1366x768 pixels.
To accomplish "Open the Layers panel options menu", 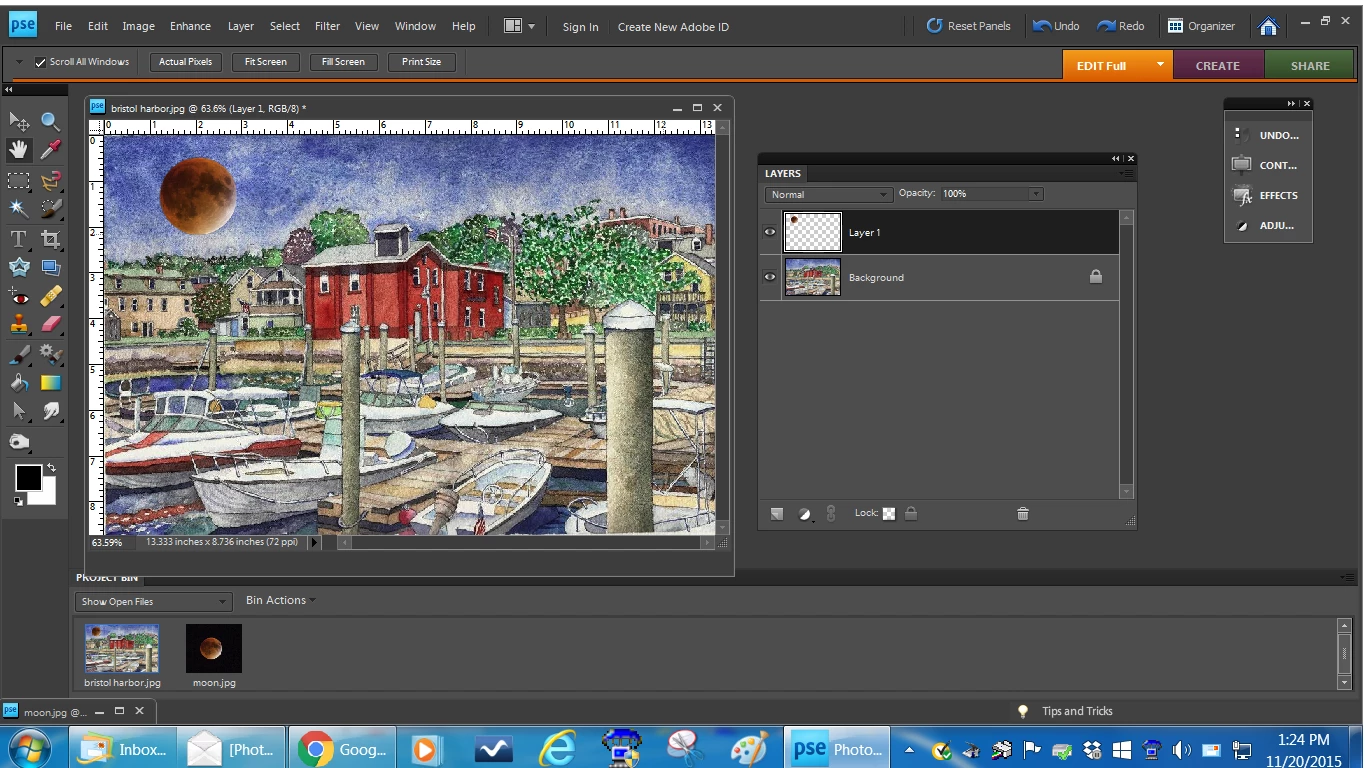I will (x=1127, y=173).
